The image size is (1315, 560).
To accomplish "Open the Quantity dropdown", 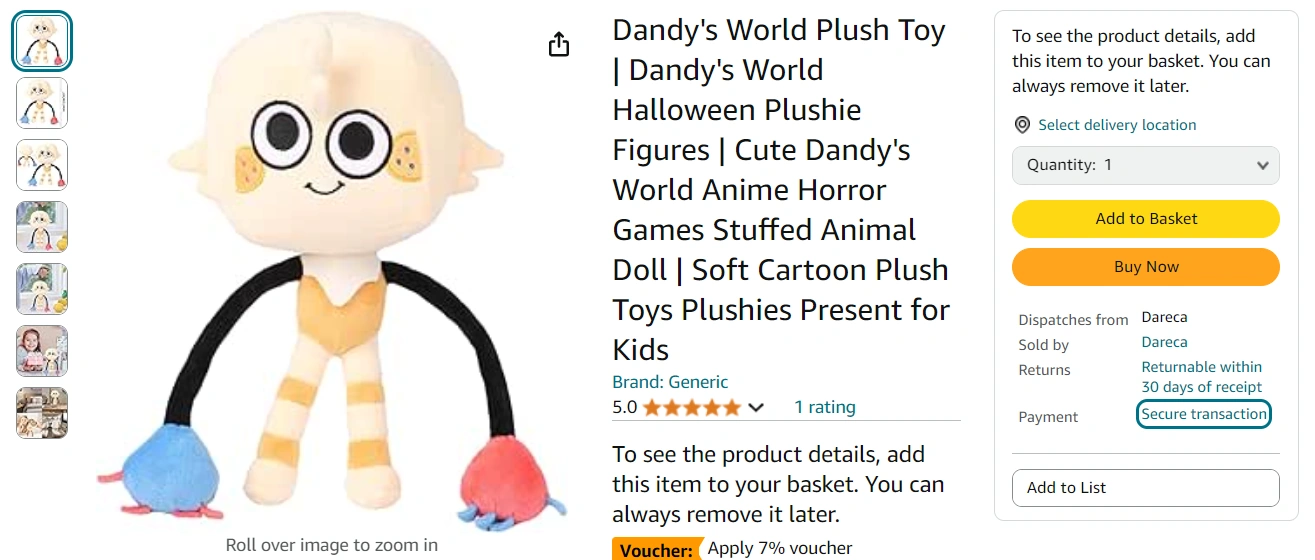I will point(1146,165).
